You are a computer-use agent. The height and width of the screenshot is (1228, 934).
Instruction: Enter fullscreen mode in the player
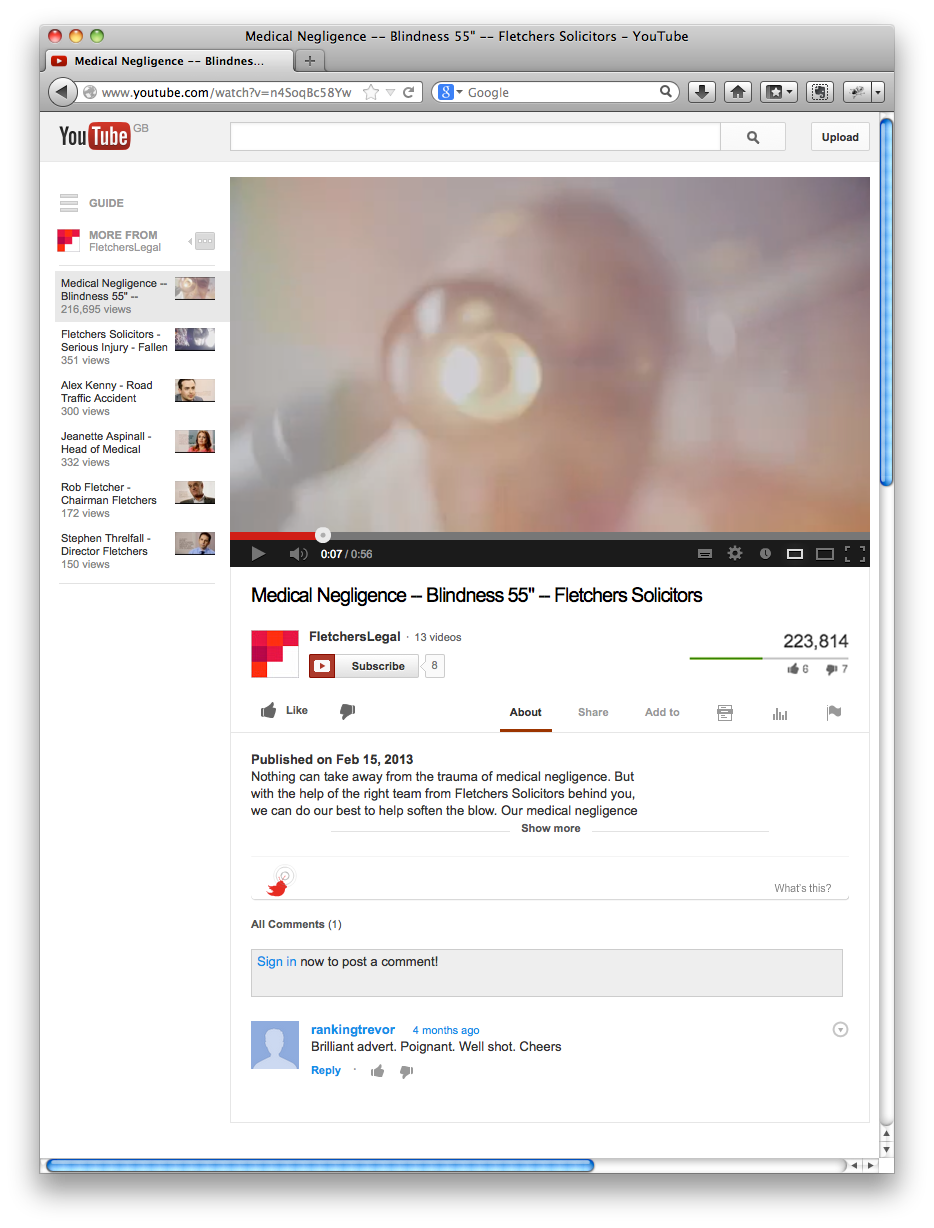click(854, 553)
